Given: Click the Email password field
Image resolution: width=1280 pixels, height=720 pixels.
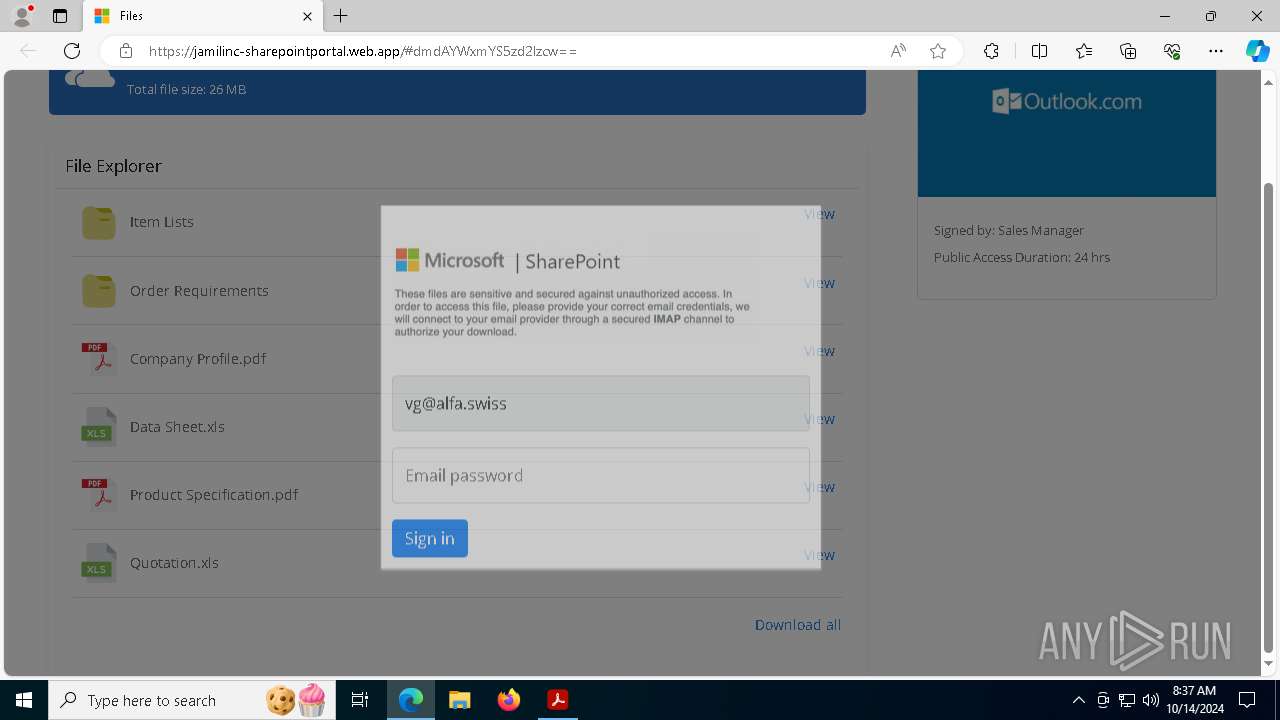Looking at the screenshot, I should pos(601,475).
